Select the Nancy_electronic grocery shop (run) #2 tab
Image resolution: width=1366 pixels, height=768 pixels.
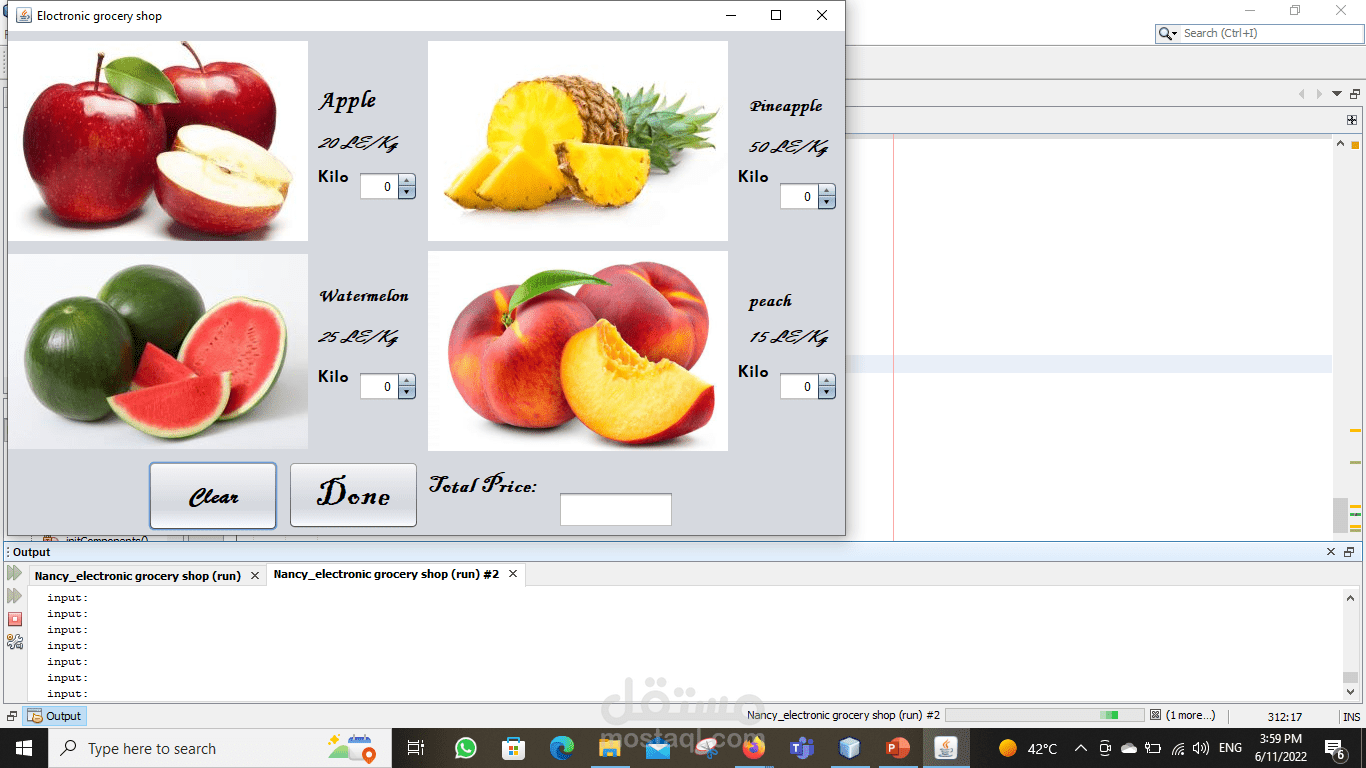pyautogui.click(x=386, y=574)
